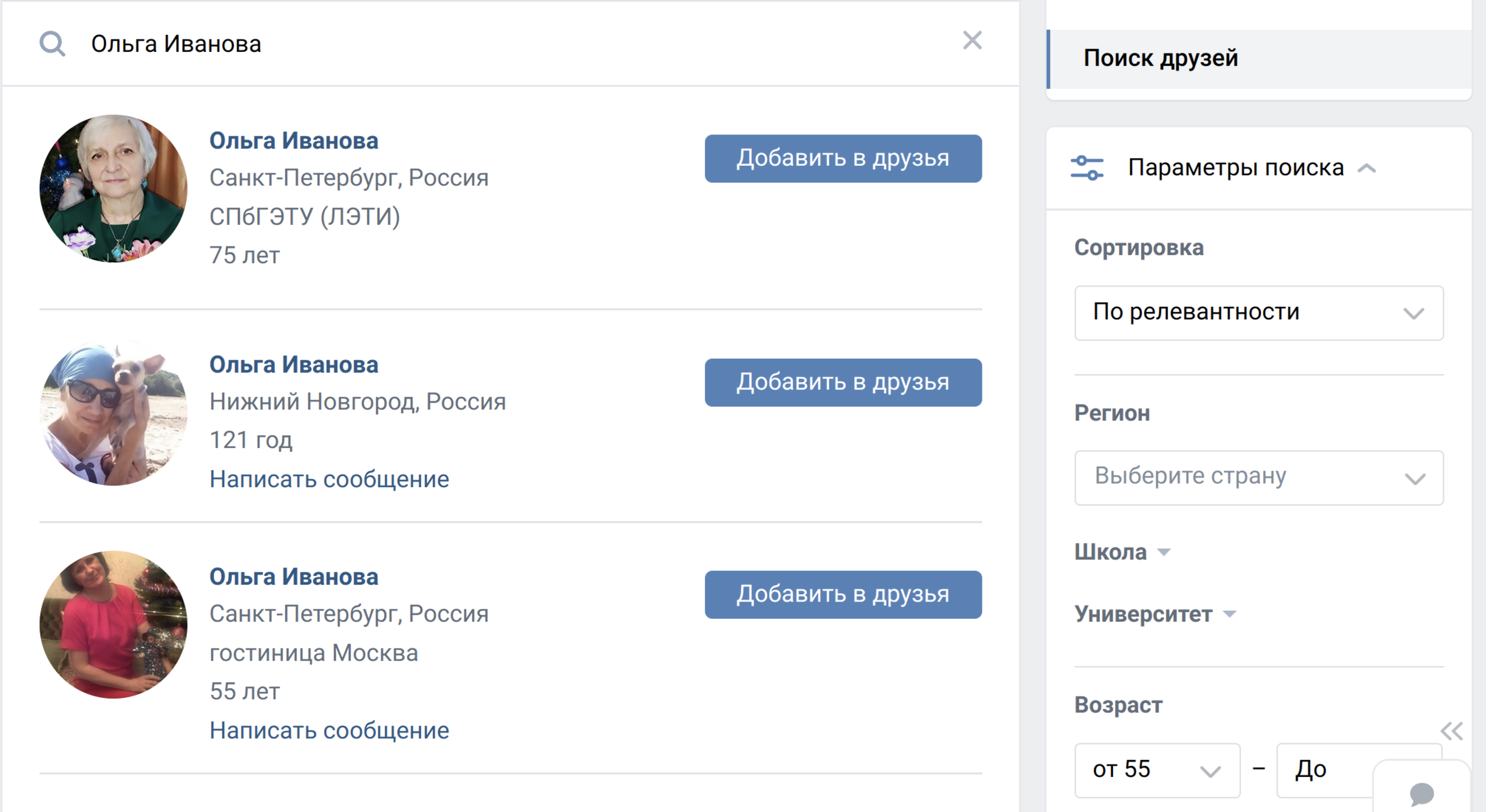Add 75-year-old Ольга Иванова as friend
This screenshot has height=812, width=1486.
tap(843, 159)
